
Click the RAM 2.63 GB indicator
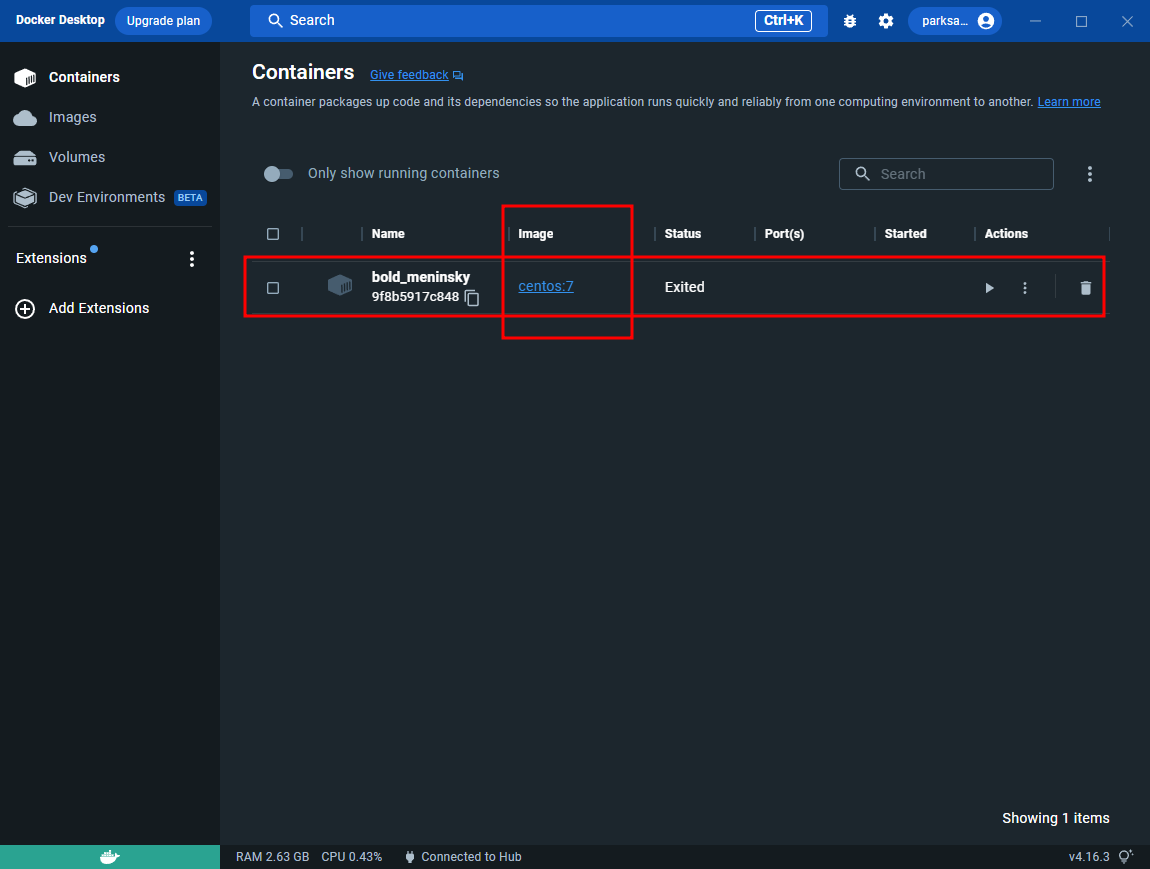click(x=272, y=857)
